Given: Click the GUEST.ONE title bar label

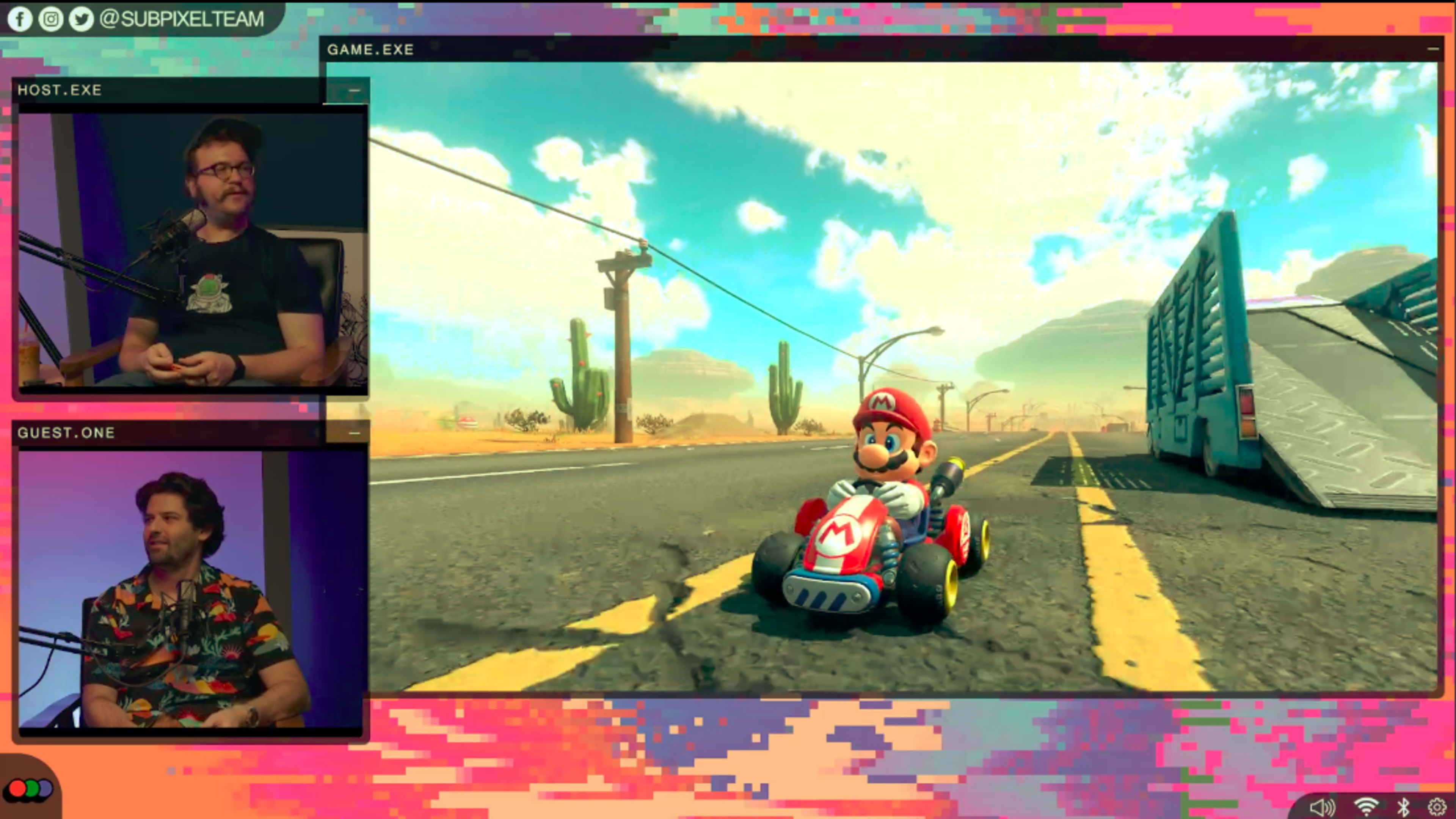Looking at the screenshot, I should pos(66,433).
